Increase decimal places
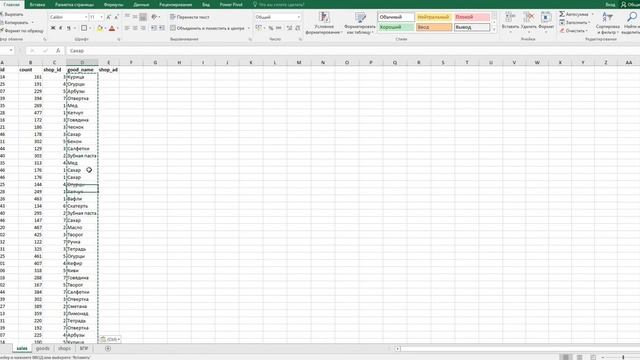The width and height of the screenshot is (640, 360). (289, 28)
